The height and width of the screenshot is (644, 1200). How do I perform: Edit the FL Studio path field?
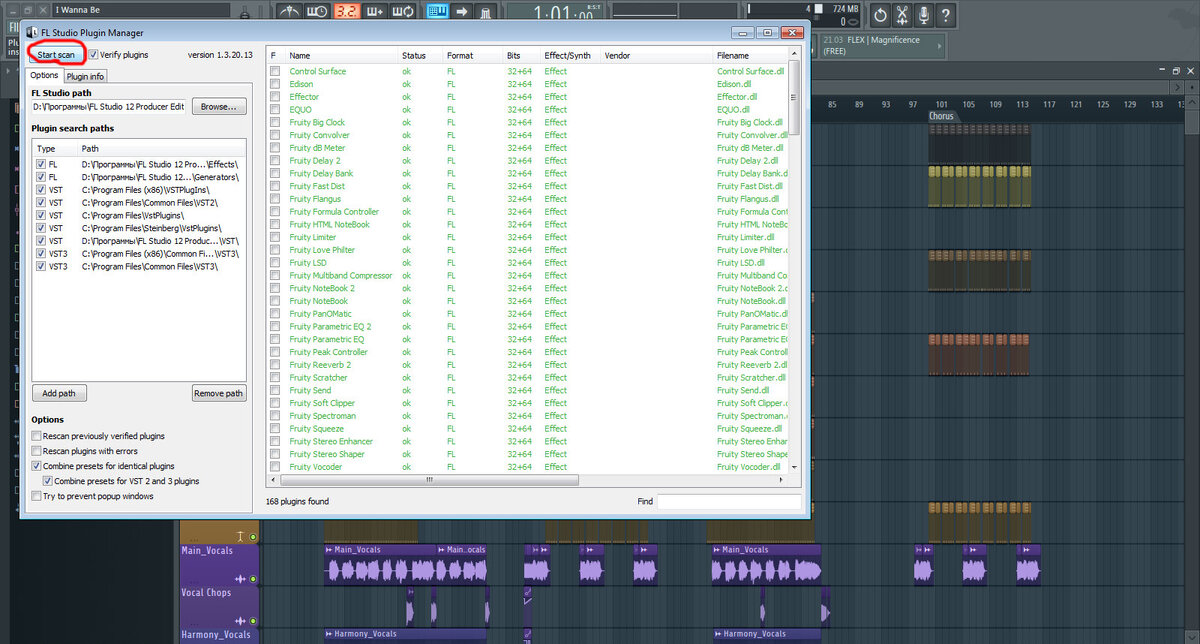tap(109, 106)
